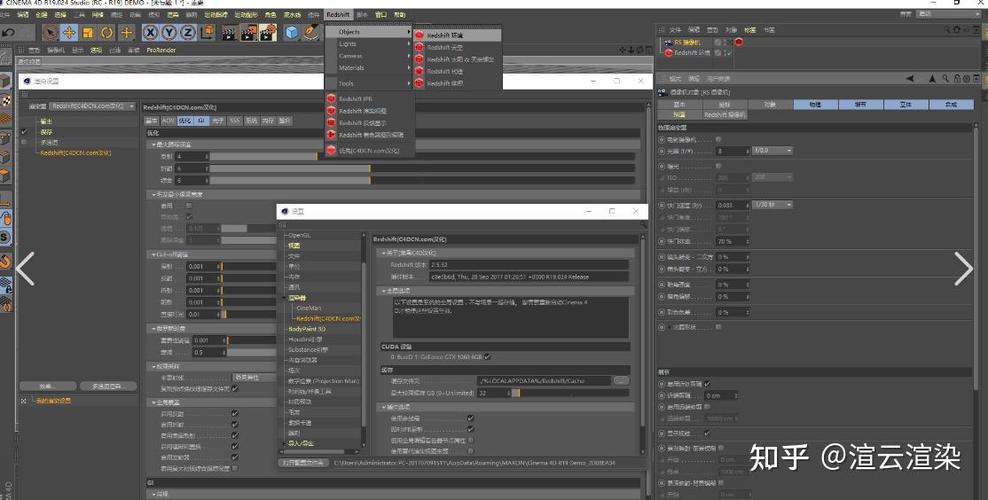This screenshot has width=988, height=500.
Task: Switch to the GI tab in Render Settings
Action: tap(201, 120)
